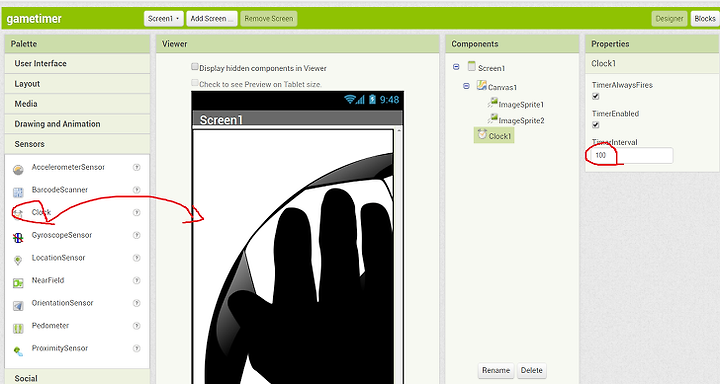Open help for GyroscopeSensor

pos(136,235)
